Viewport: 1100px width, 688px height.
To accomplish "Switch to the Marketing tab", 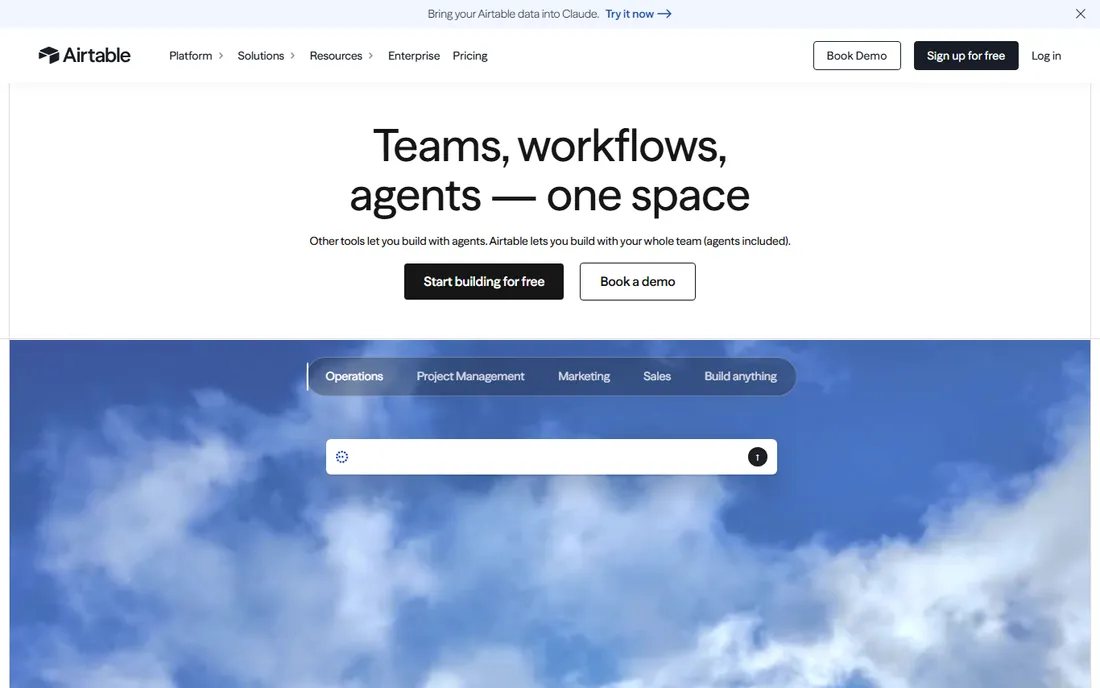I will pos(584,377).
